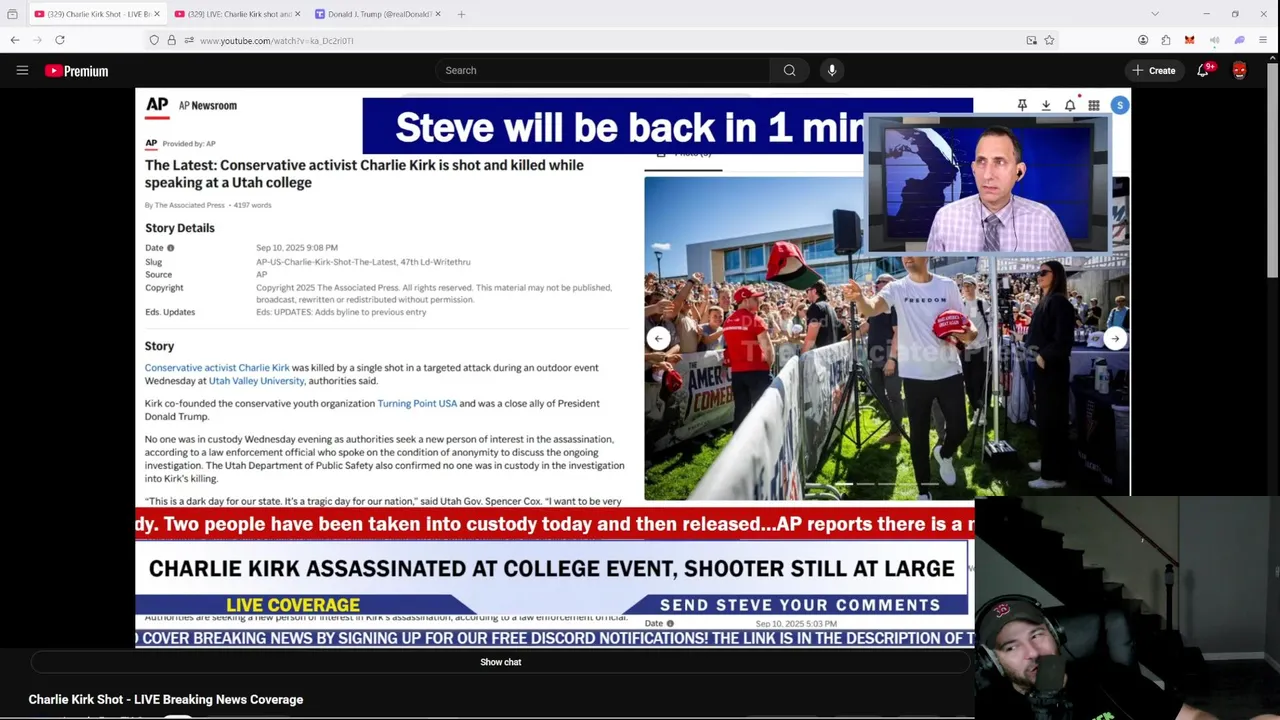1280x720 pixels.
Task: Click the 'LIVE COVERAGE' yellow label
Action: pos(293,605)
